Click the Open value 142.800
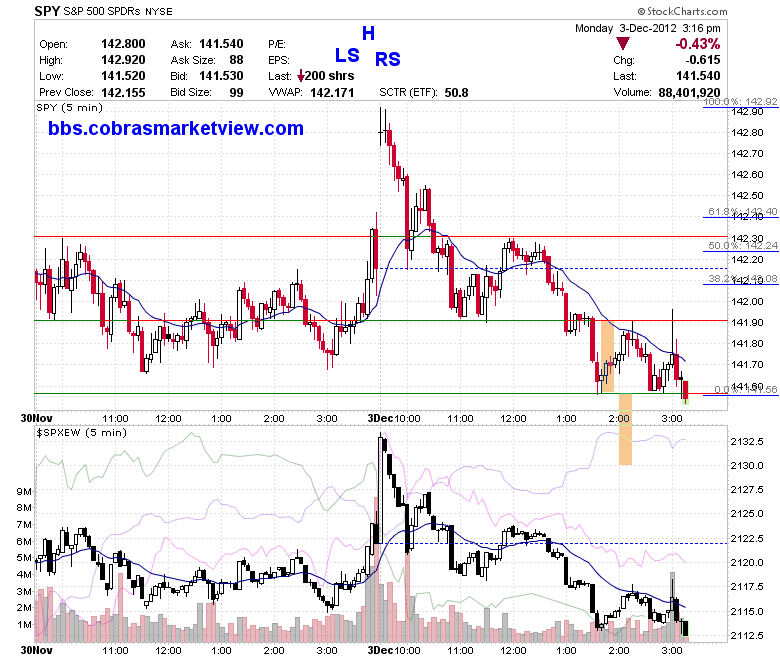The height and width of the screenshot is (659, 780). coord(123,44)
